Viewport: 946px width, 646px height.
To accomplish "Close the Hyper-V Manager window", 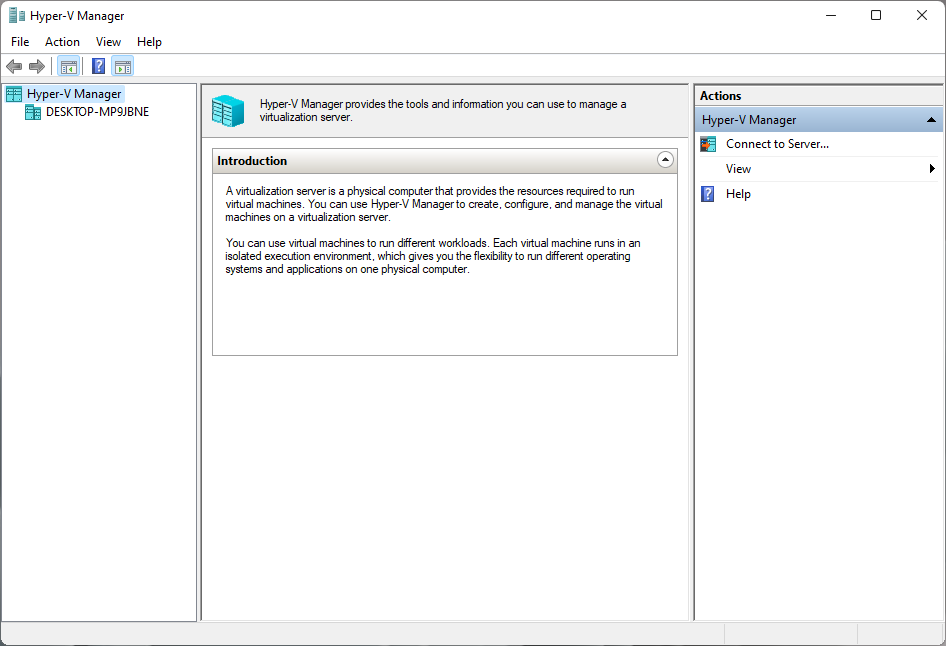I will point(922,16).
